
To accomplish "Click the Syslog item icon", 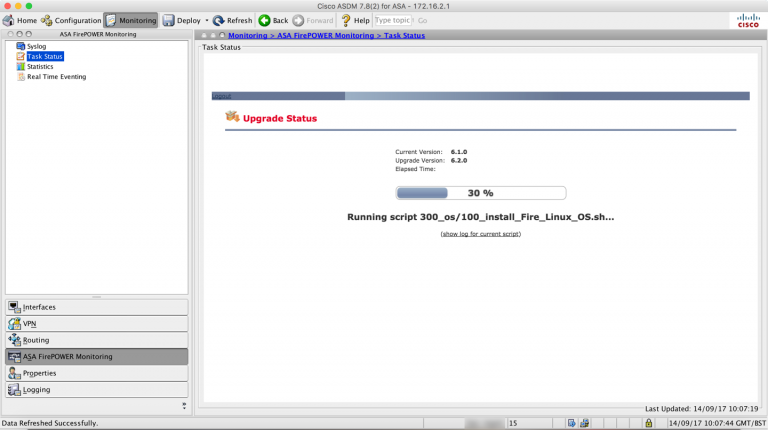I will pyautogui.click(x=21, y=46).
